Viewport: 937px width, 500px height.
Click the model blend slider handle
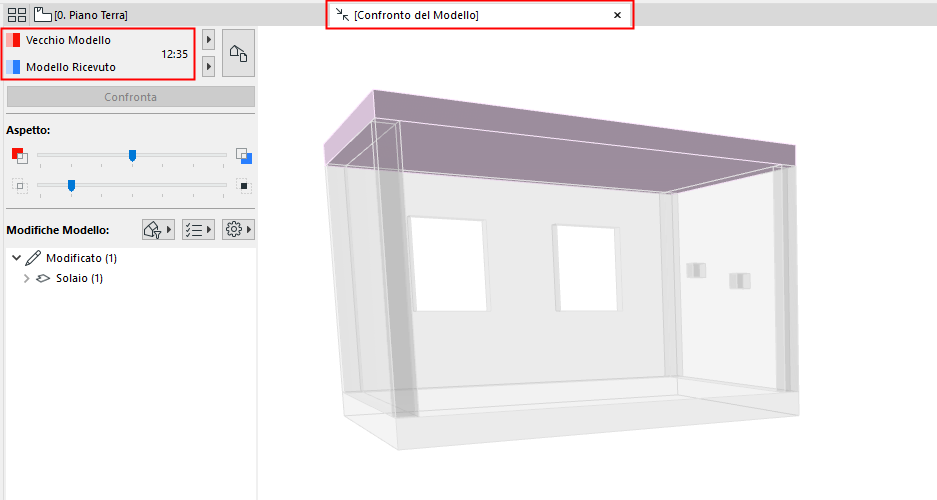(133, 155)
